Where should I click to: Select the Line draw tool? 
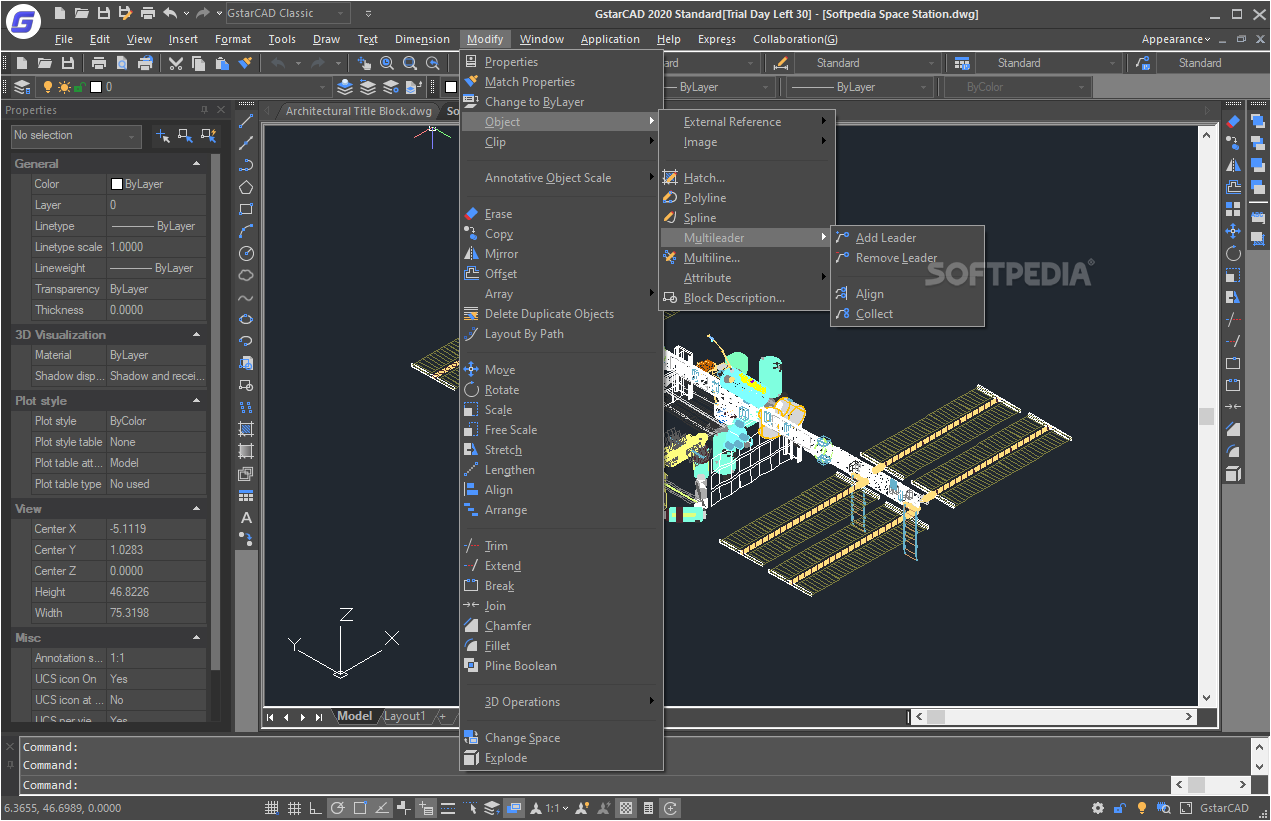(x=246, y=121)
